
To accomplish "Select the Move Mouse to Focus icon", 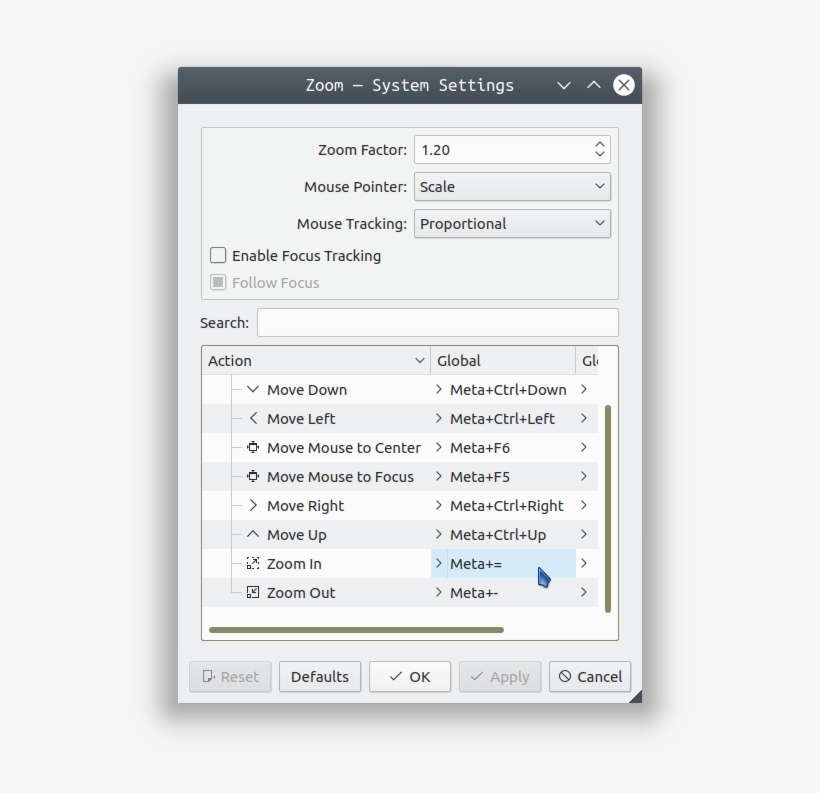I will (x=253, y=477).
